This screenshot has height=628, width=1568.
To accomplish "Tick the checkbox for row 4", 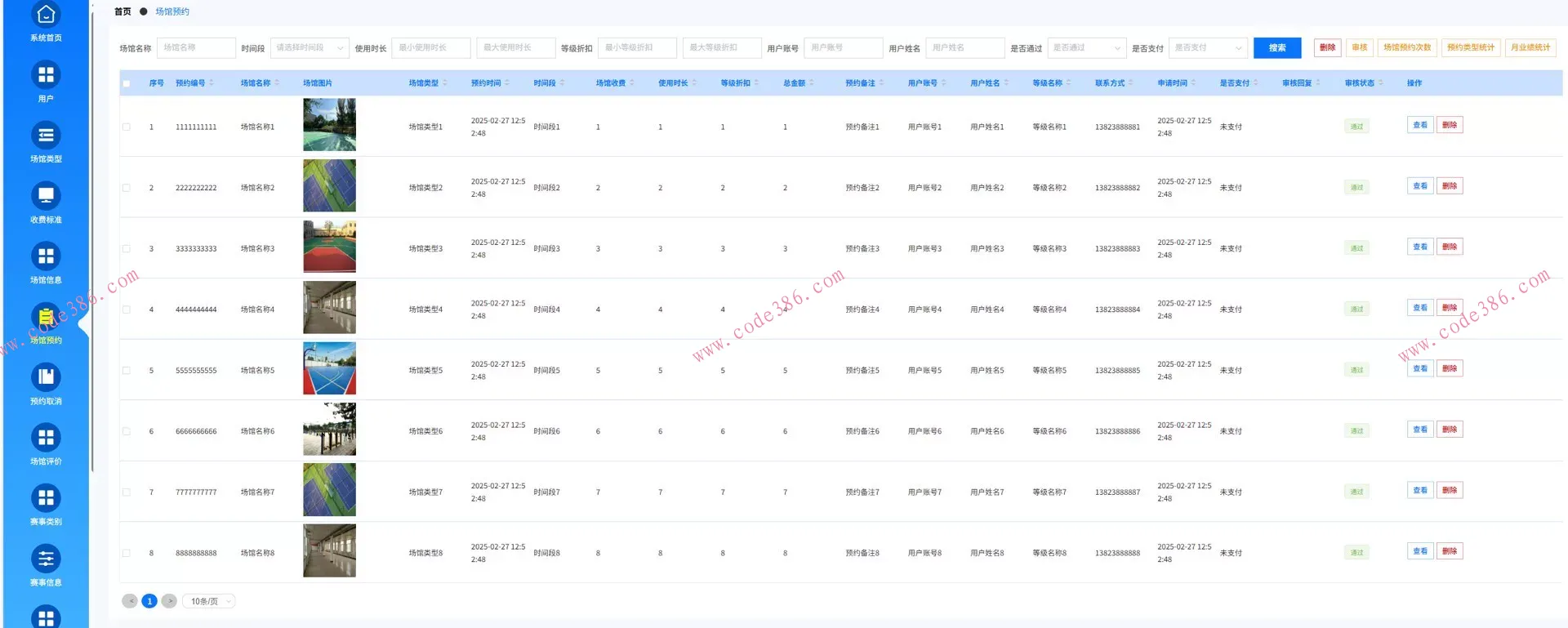I will 127,310.
